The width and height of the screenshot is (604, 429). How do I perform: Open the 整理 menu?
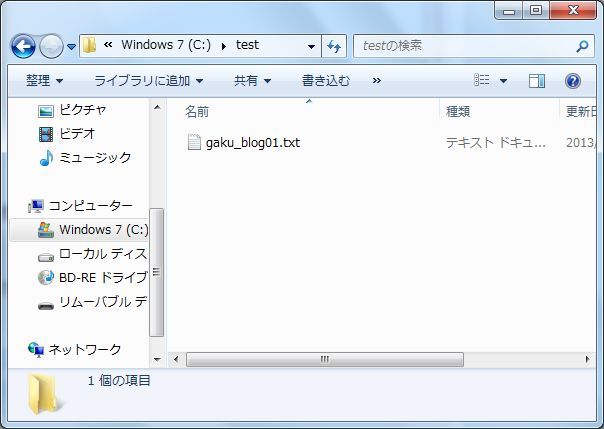44,81
